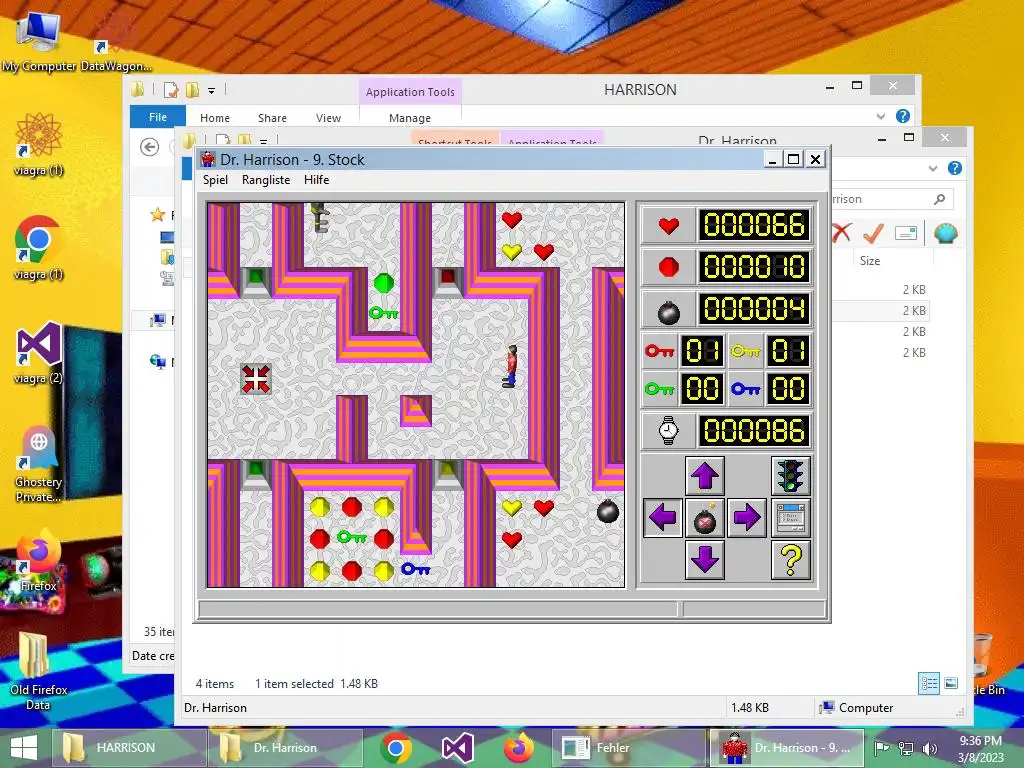Click the yellow question mark help button
The height and width of the screenshot is (768, 1024).
click(x=791, y=560)
